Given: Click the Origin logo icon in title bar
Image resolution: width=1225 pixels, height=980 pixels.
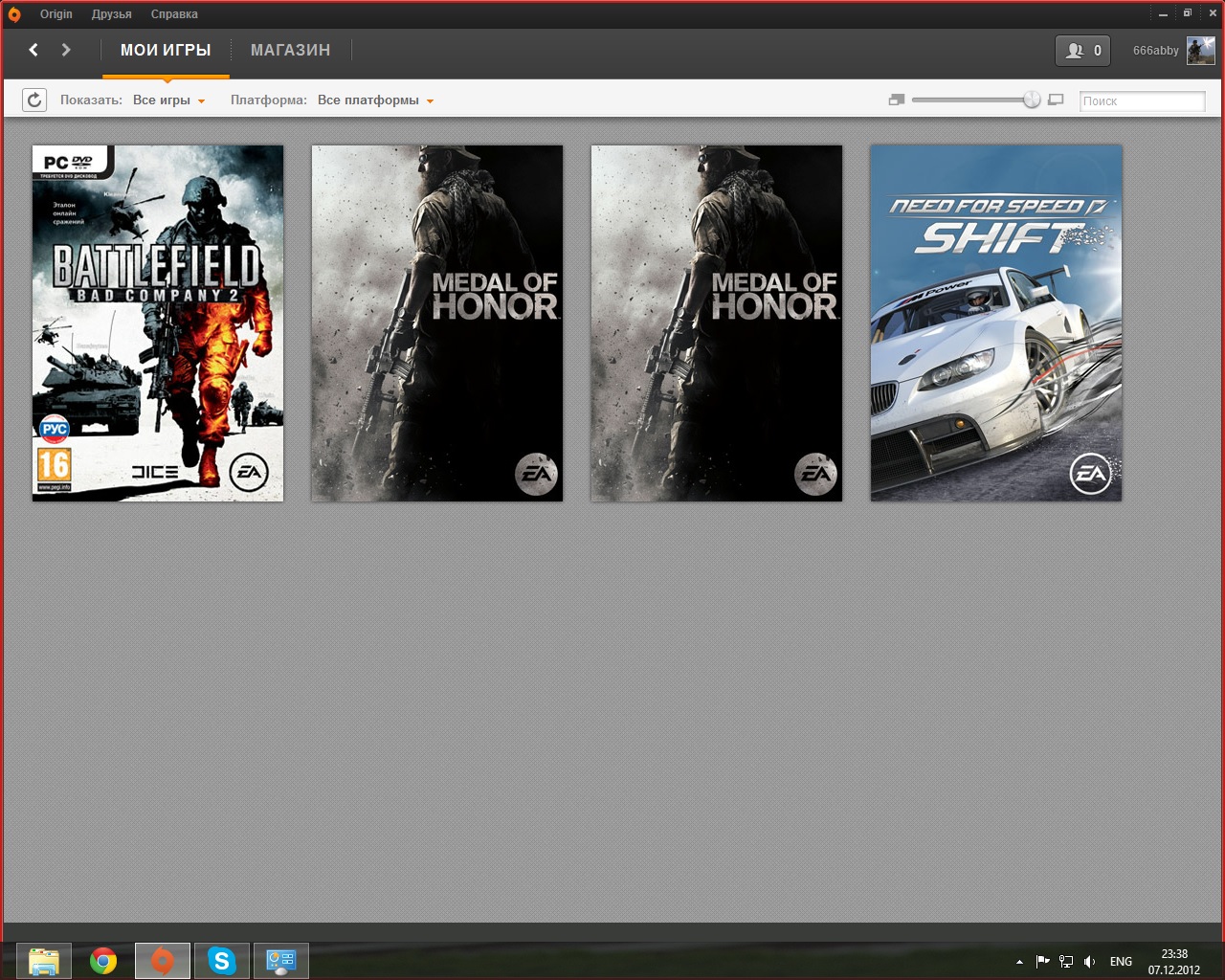Looking at the screenshot, I should [x=14, y=14].
